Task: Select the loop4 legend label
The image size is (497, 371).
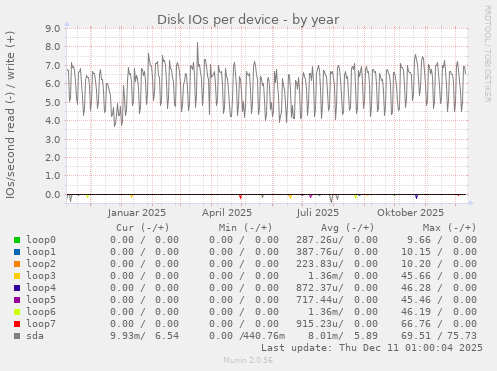Action: coord(41,288)
